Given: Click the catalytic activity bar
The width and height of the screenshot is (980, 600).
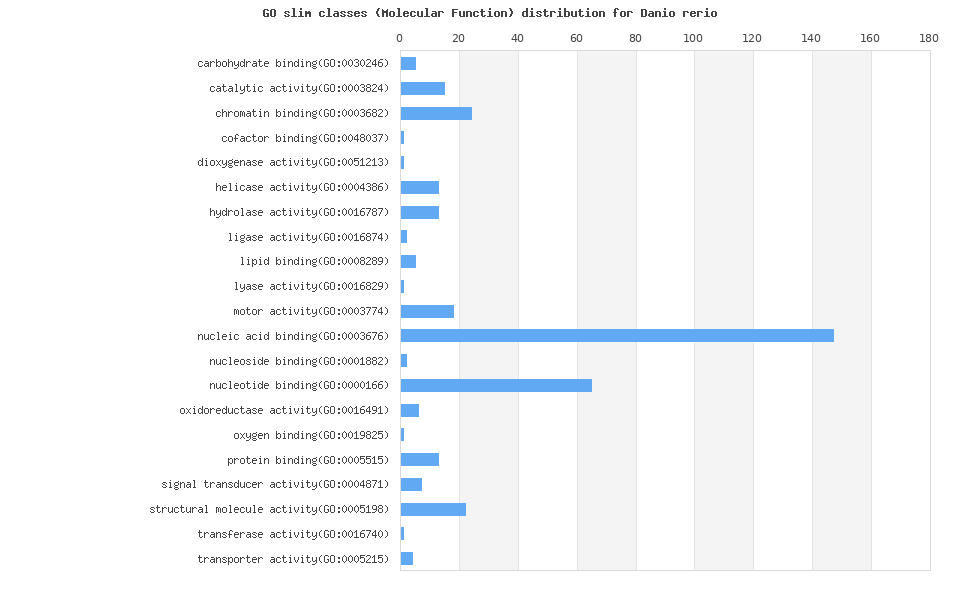Looking at the screenshot, I should pos(423,88).
